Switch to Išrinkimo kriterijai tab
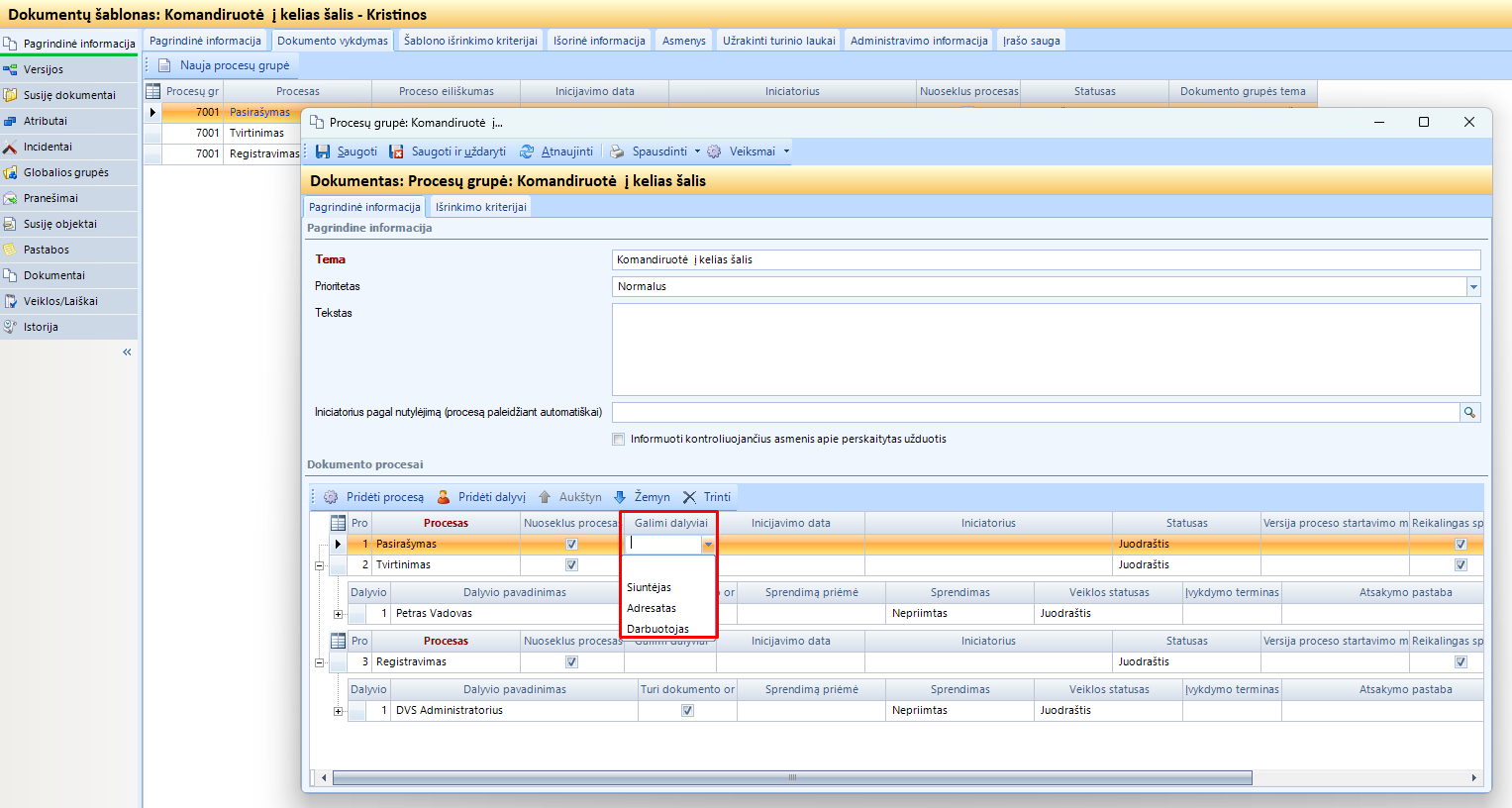This screenshot has width=1512, height=808. [480, 207]
